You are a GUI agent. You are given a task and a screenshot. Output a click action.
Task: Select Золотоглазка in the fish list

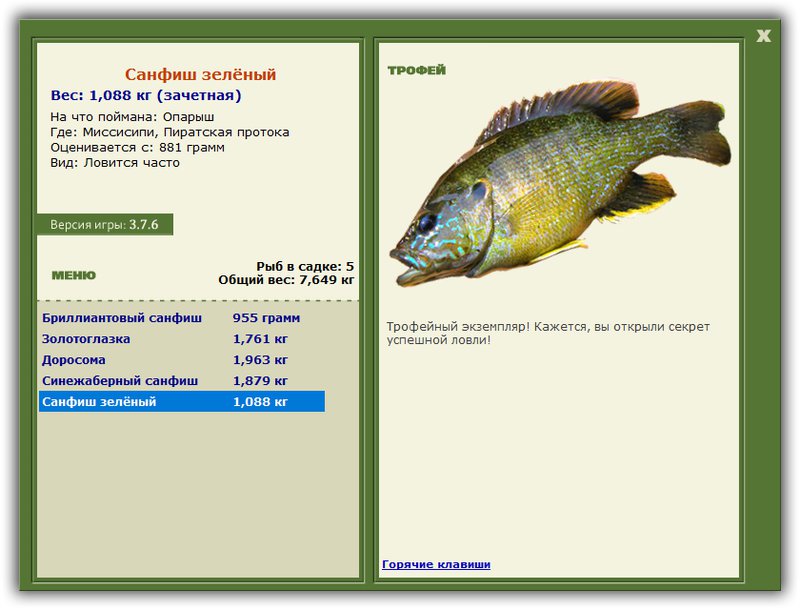click(182, 339)
